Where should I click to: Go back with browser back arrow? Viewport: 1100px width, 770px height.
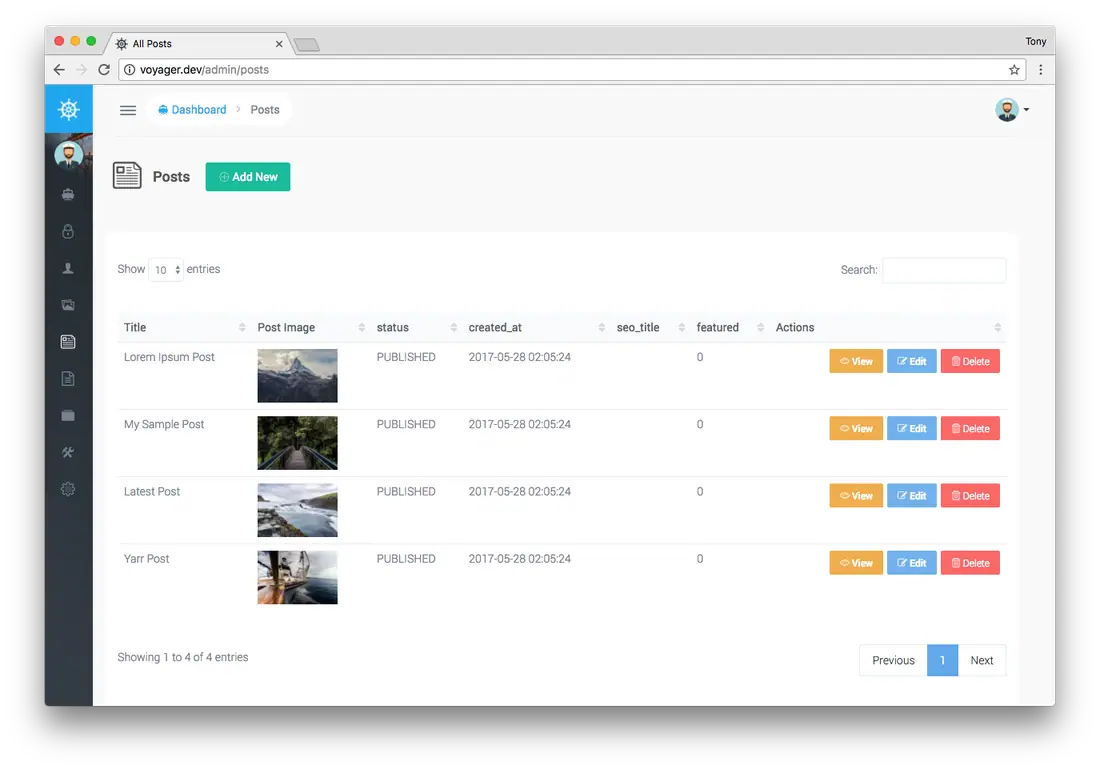59,69
